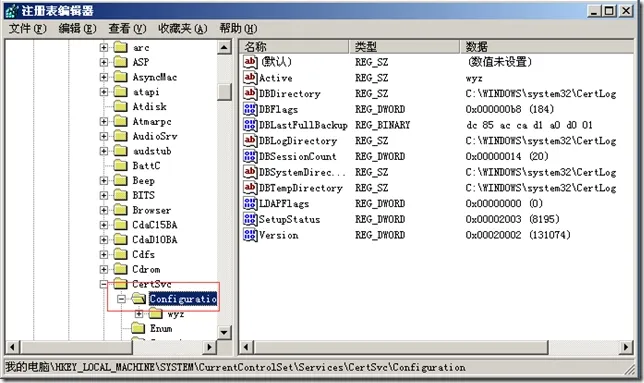The width and height of the screenshot is (644, 383).
Task: Click the (默认) string value icon
Action: 250,62
